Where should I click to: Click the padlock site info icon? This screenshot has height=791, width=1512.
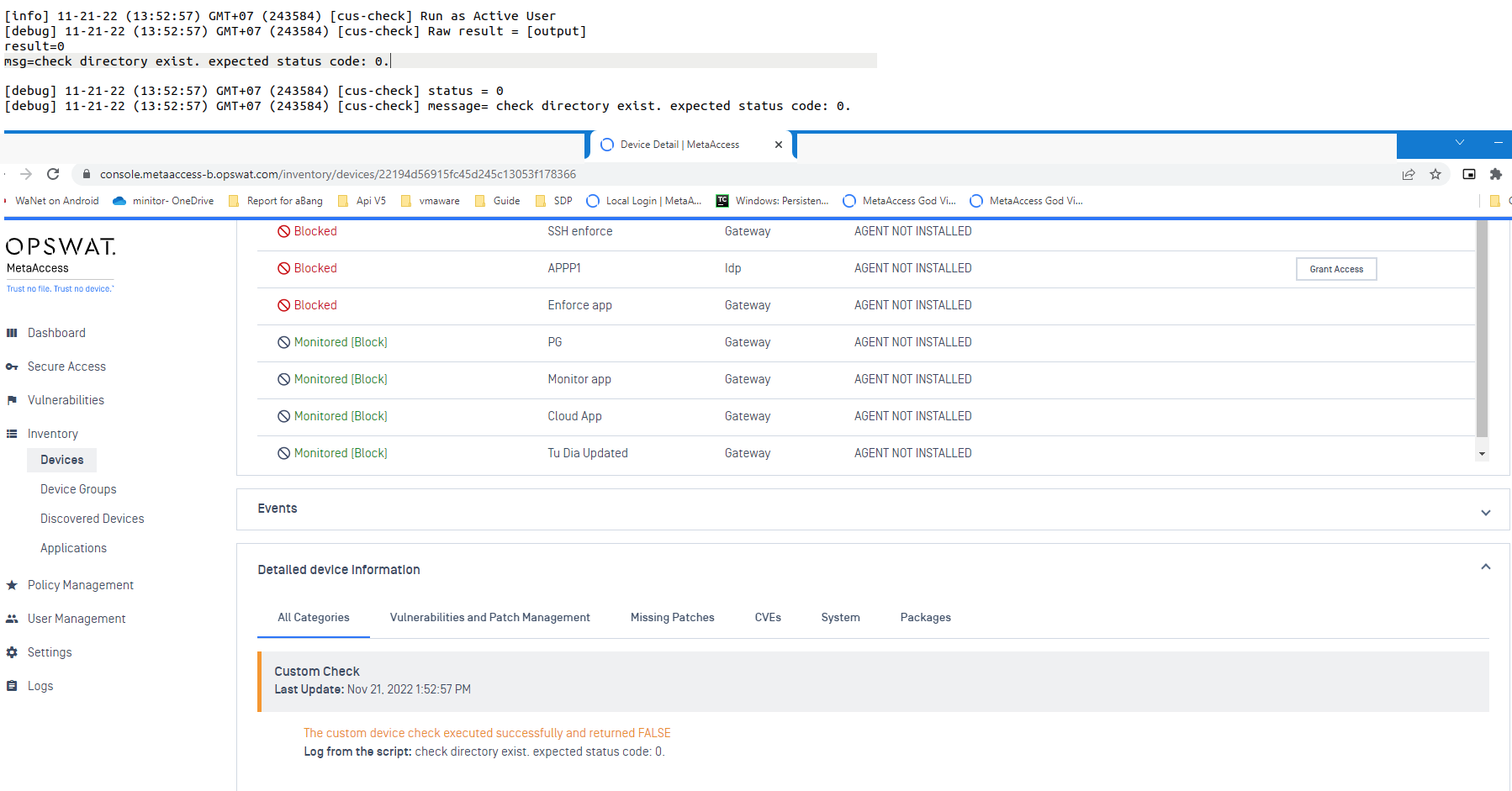[86, 174]
